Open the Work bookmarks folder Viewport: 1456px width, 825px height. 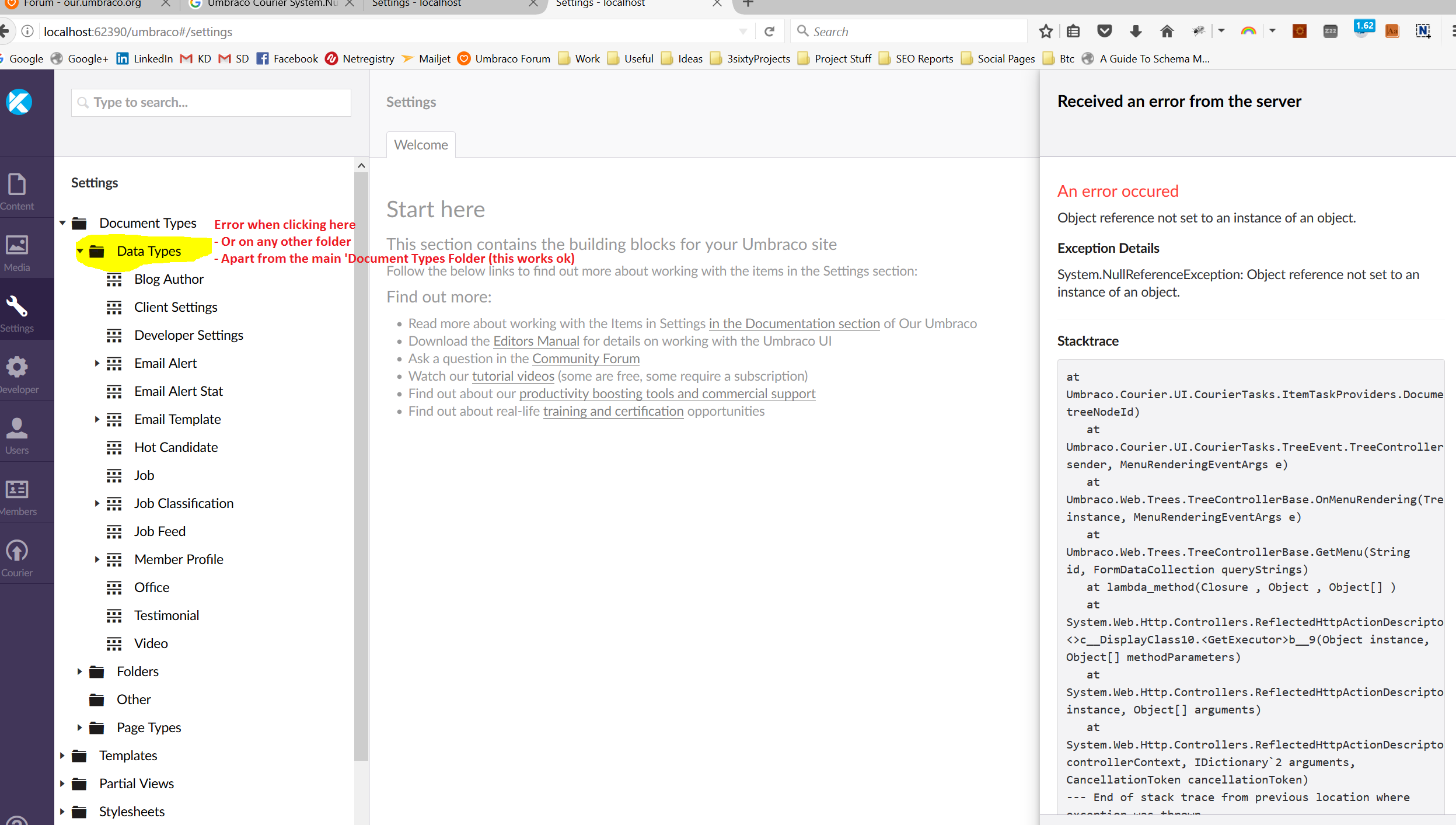579,58
